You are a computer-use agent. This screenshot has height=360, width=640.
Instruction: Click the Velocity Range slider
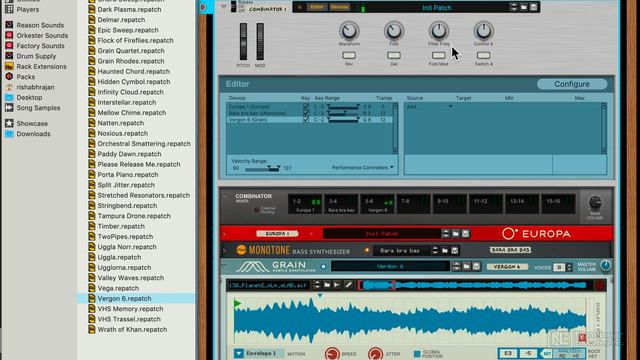click(262, 168)
